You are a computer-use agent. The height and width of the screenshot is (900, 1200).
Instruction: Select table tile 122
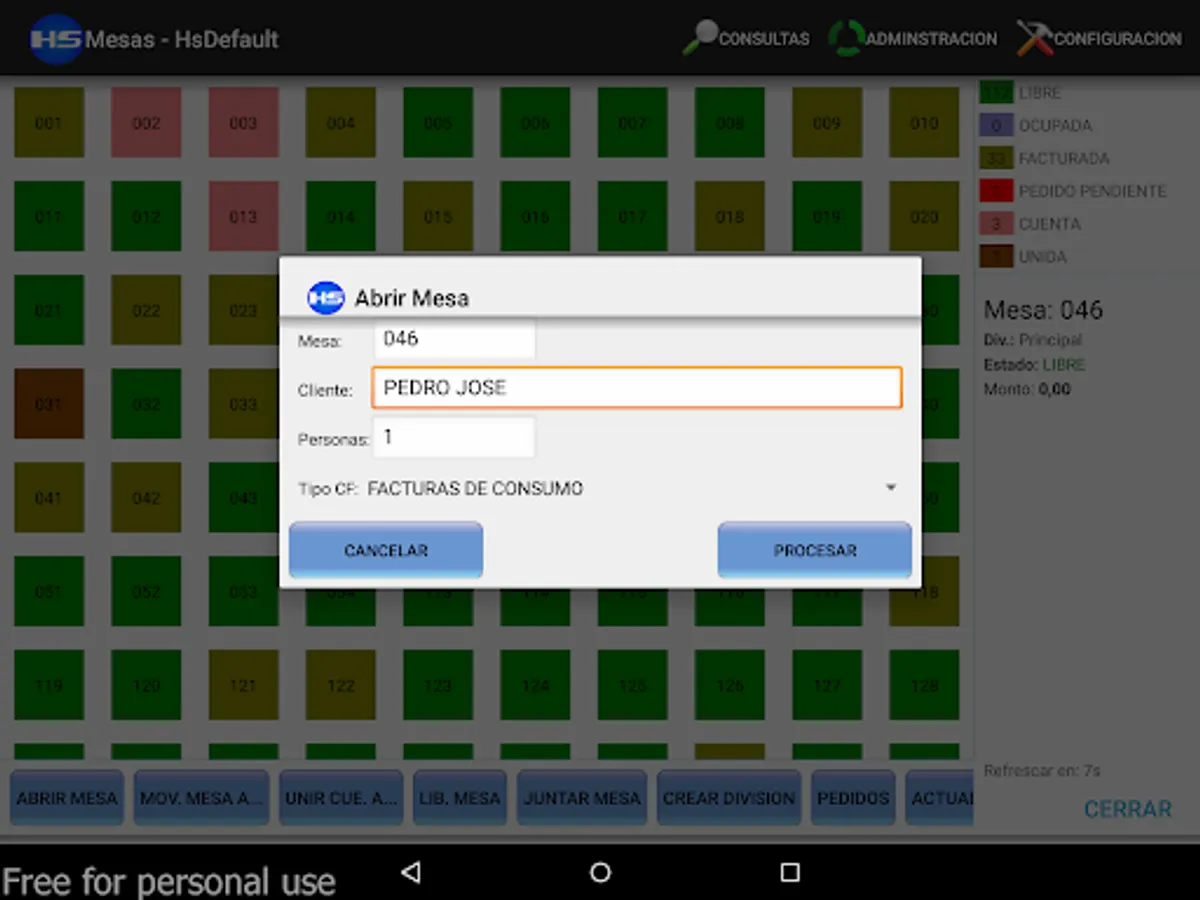click(341, 685)
